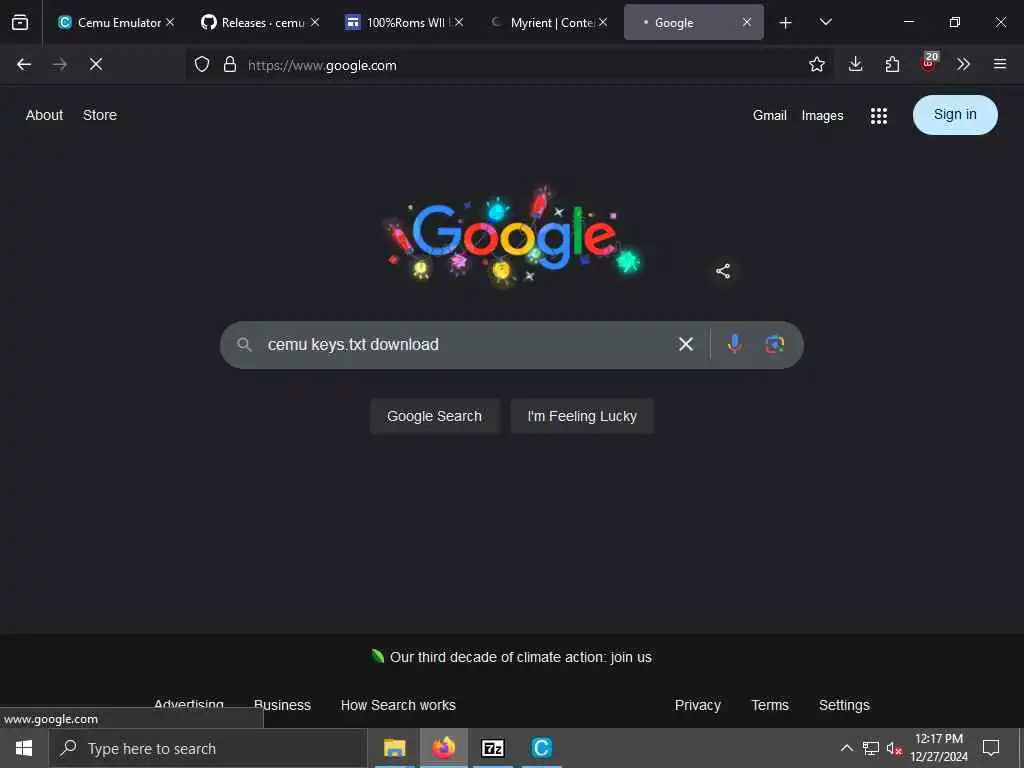Go back to previous page
Image resolution: width=1024 pixels, height=768 pixels.
[x=24, y=64]
